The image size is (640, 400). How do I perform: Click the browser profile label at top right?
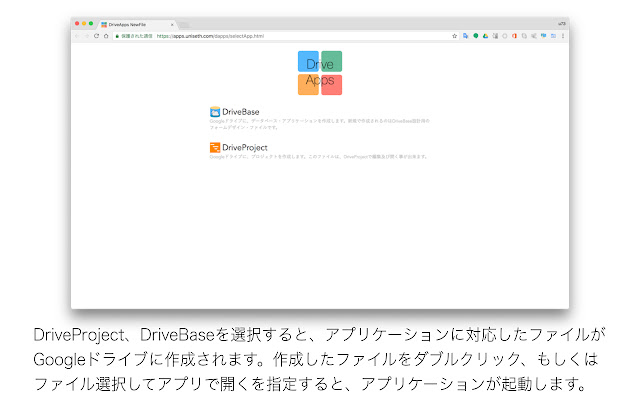(x=562, y=24)
